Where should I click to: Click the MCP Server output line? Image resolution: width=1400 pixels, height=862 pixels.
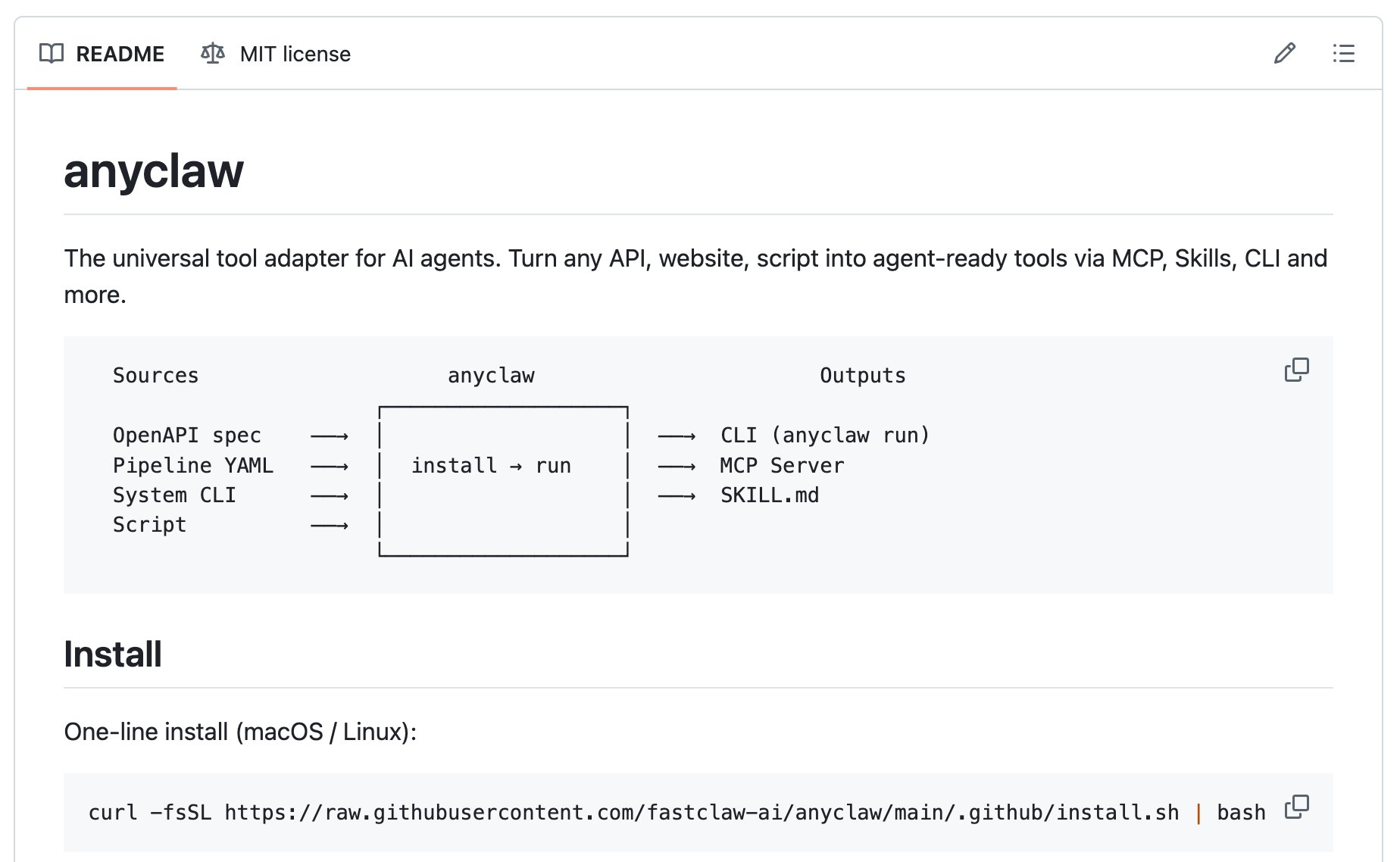pos(782,466)
